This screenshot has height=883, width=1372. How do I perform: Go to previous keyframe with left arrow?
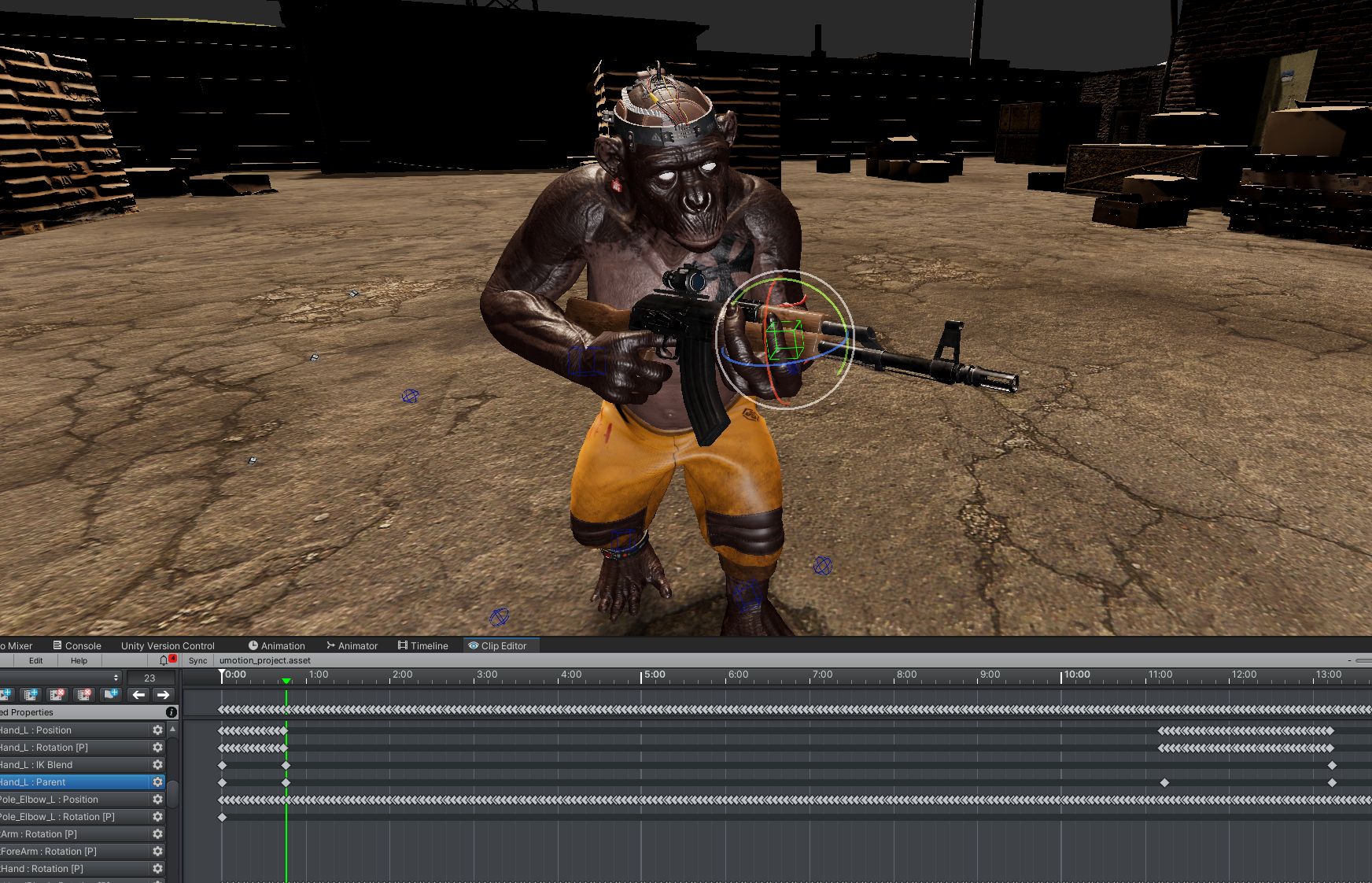click(x=138, y=694)
